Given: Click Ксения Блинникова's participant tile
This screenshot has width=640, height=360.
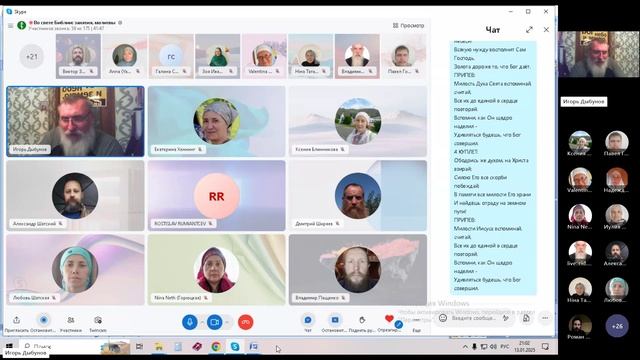Looking at the screenshot, I should (x=358, y=121).
